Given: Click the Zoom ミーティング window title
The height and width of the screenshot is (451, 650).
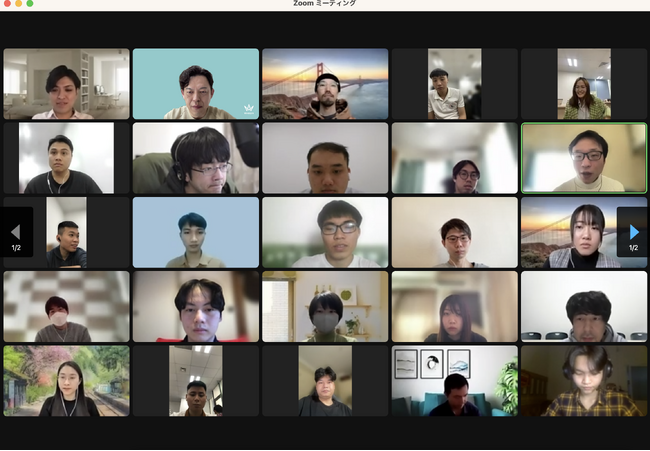Looking at the screenshot, I should point(325,3).
